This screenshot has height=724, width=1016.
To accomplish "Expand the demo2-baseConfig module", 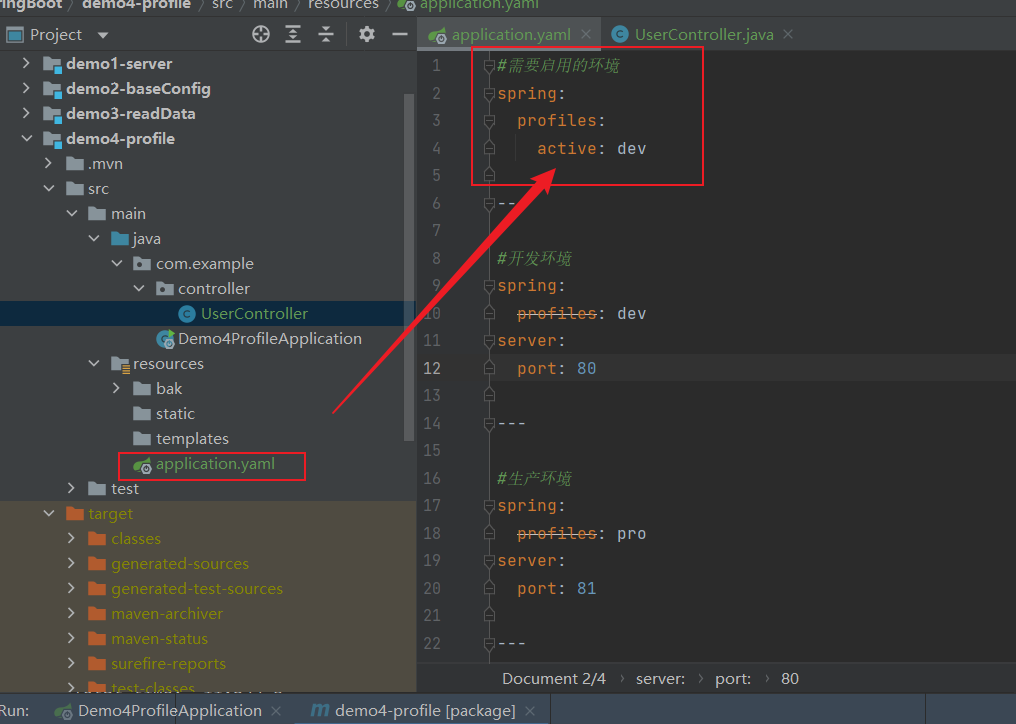I will click(x=26, y=88).
